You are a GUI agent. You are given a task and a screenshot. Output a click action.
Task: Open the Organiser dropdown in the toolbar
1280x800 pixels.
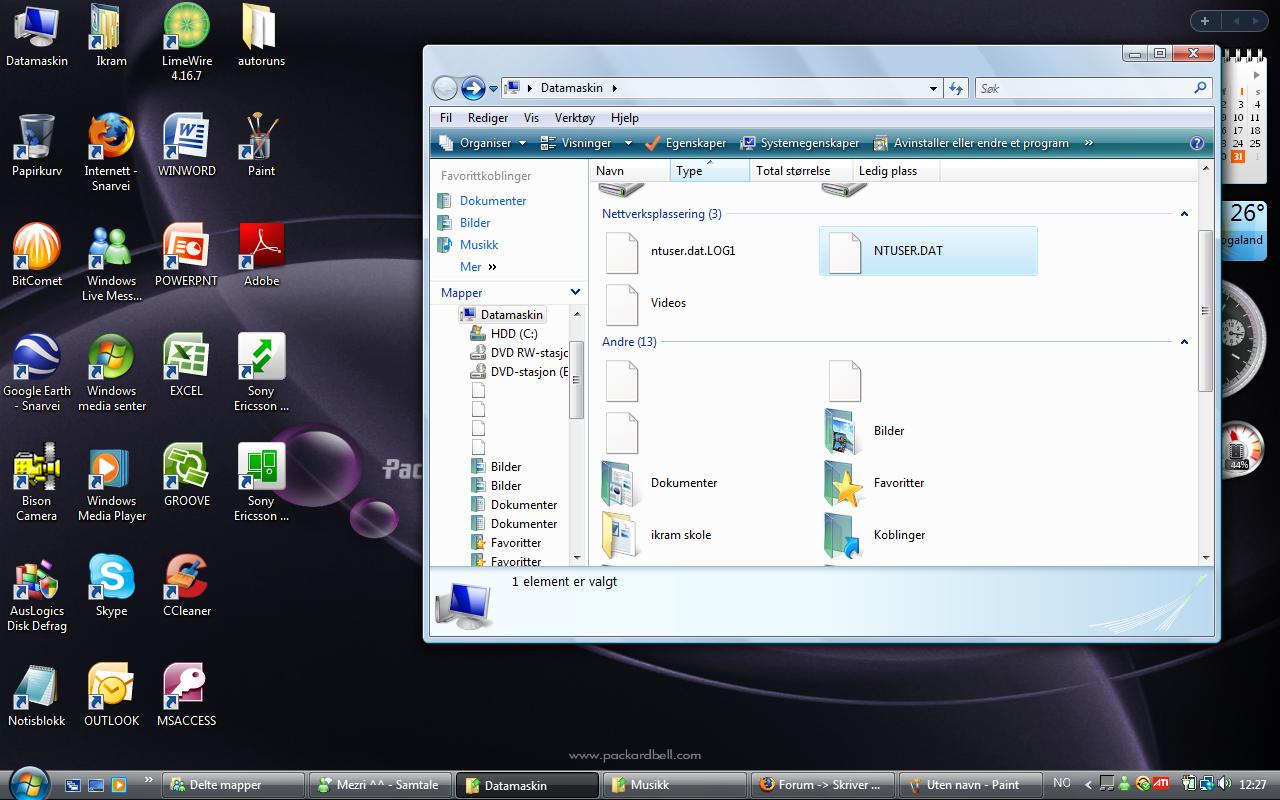click(x=483, y=143)
